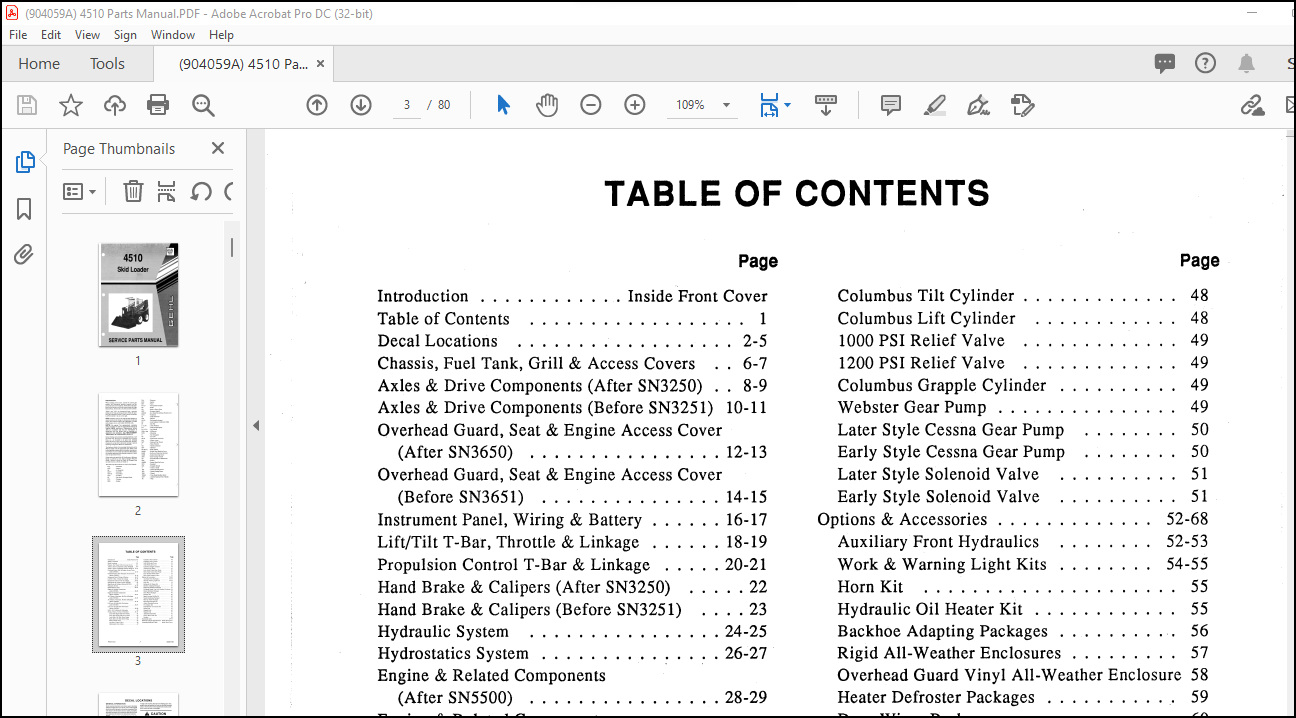Click 'Webster Gear Pump' contents entry
The image size is (1296, 718).
point(912,407)
